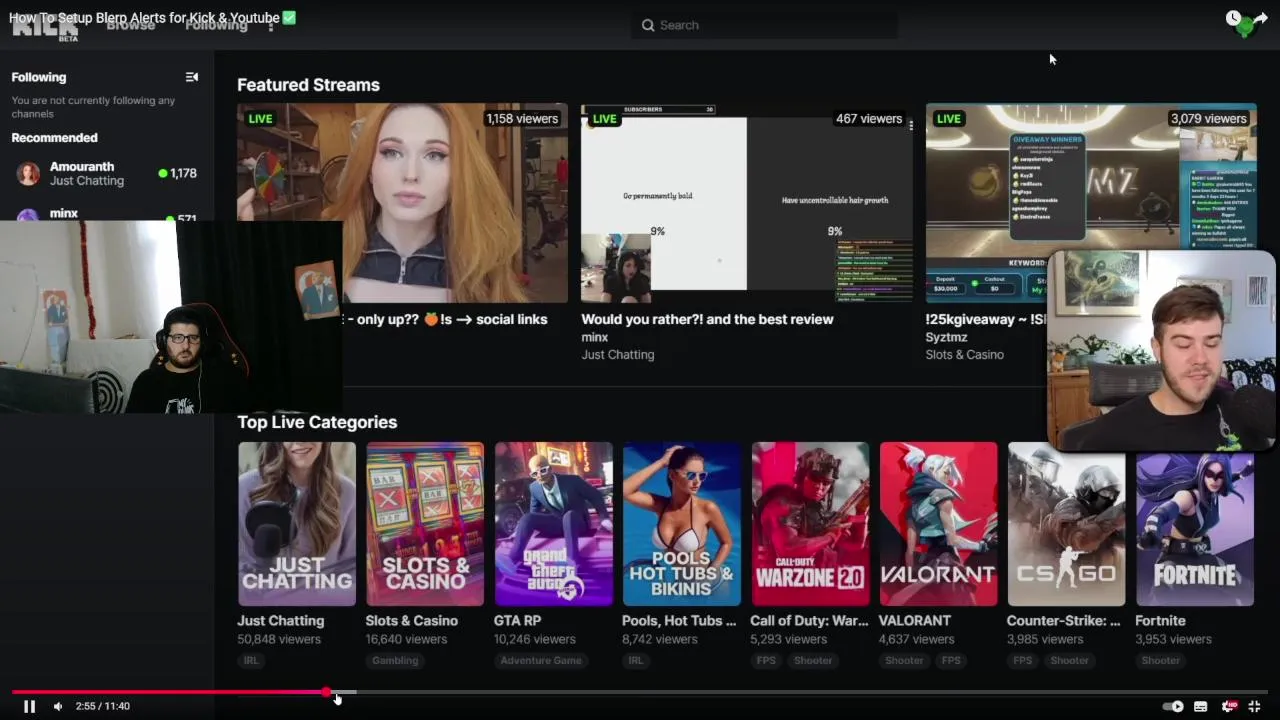Turn on subtitles captions

click(1200, 706)
